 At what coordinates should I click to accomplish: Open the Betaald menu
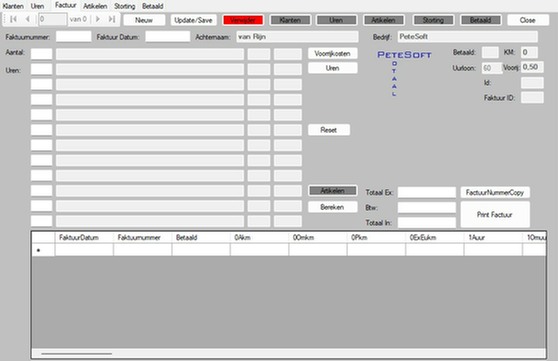[x=152, y=6]
